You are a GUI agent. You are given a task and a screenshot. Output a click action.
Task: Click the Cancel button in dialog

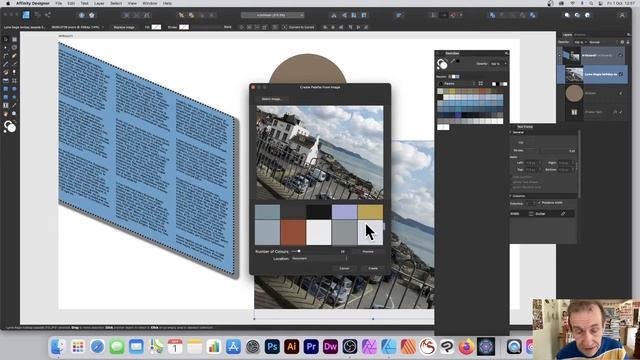pos(344,268)
